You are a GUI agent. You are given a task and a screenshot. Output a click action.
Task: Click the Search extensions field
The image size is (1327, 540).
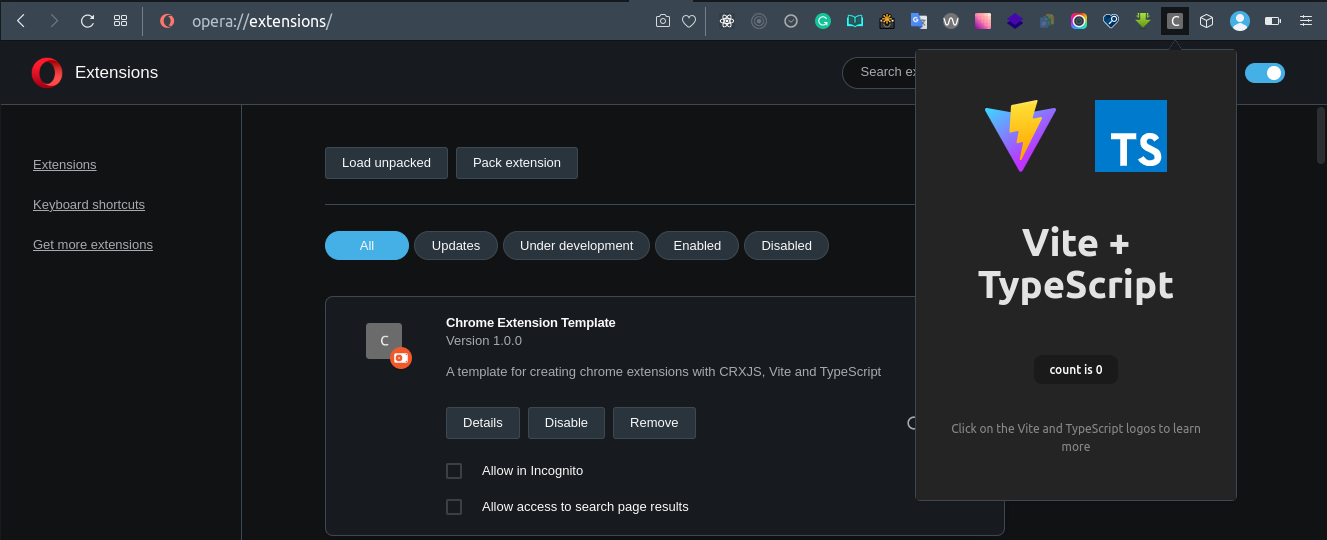click(880, 72)
